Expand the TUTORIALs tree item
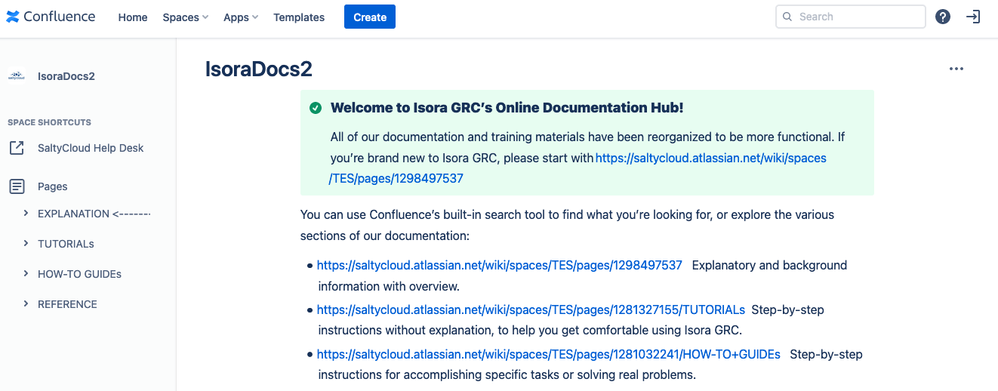 click(25, 243)
